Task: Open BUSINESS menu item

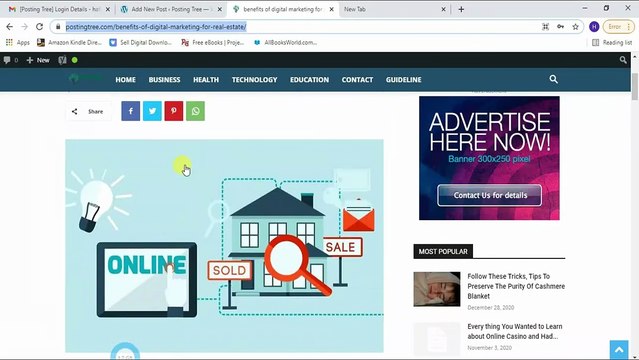Action: coord(164,80)
